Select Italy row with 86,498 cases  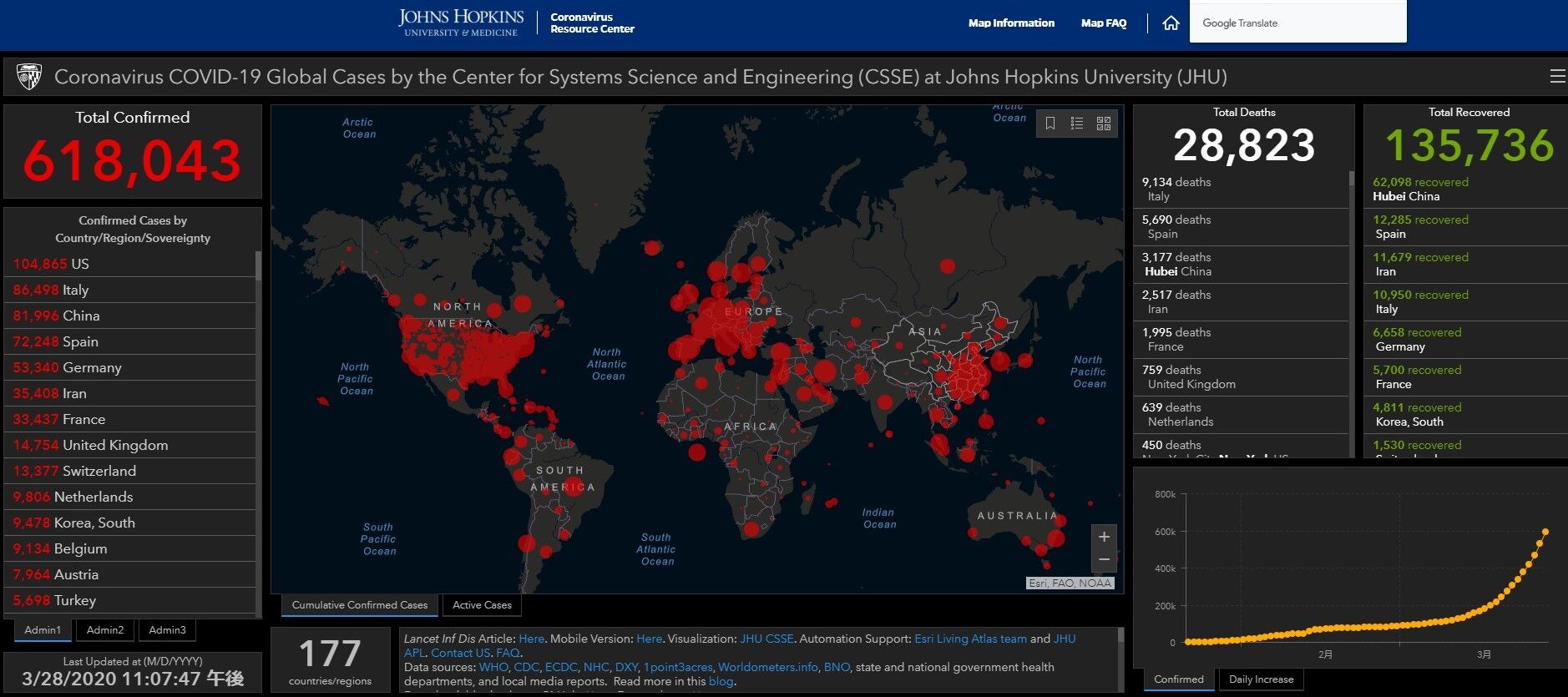pos(130,290)
